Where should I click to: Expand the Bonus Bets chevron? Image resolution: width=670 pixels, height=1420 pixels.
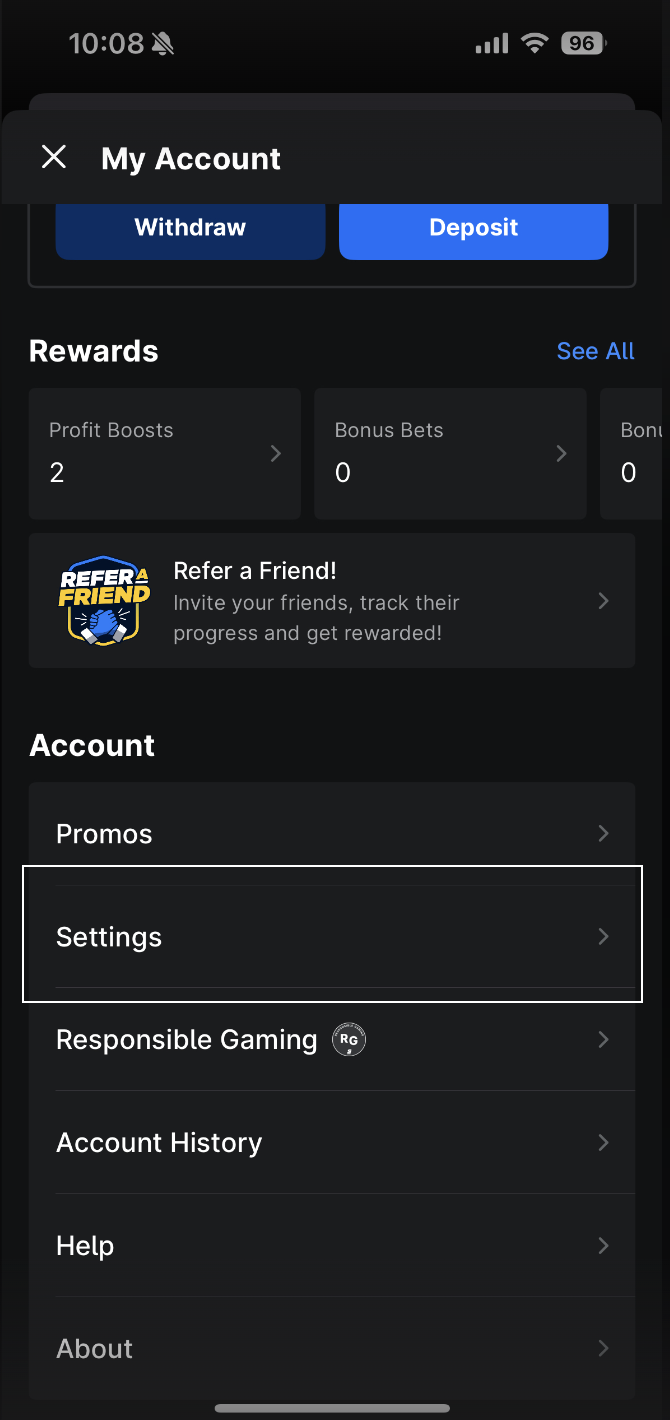[x=561, y=454]
